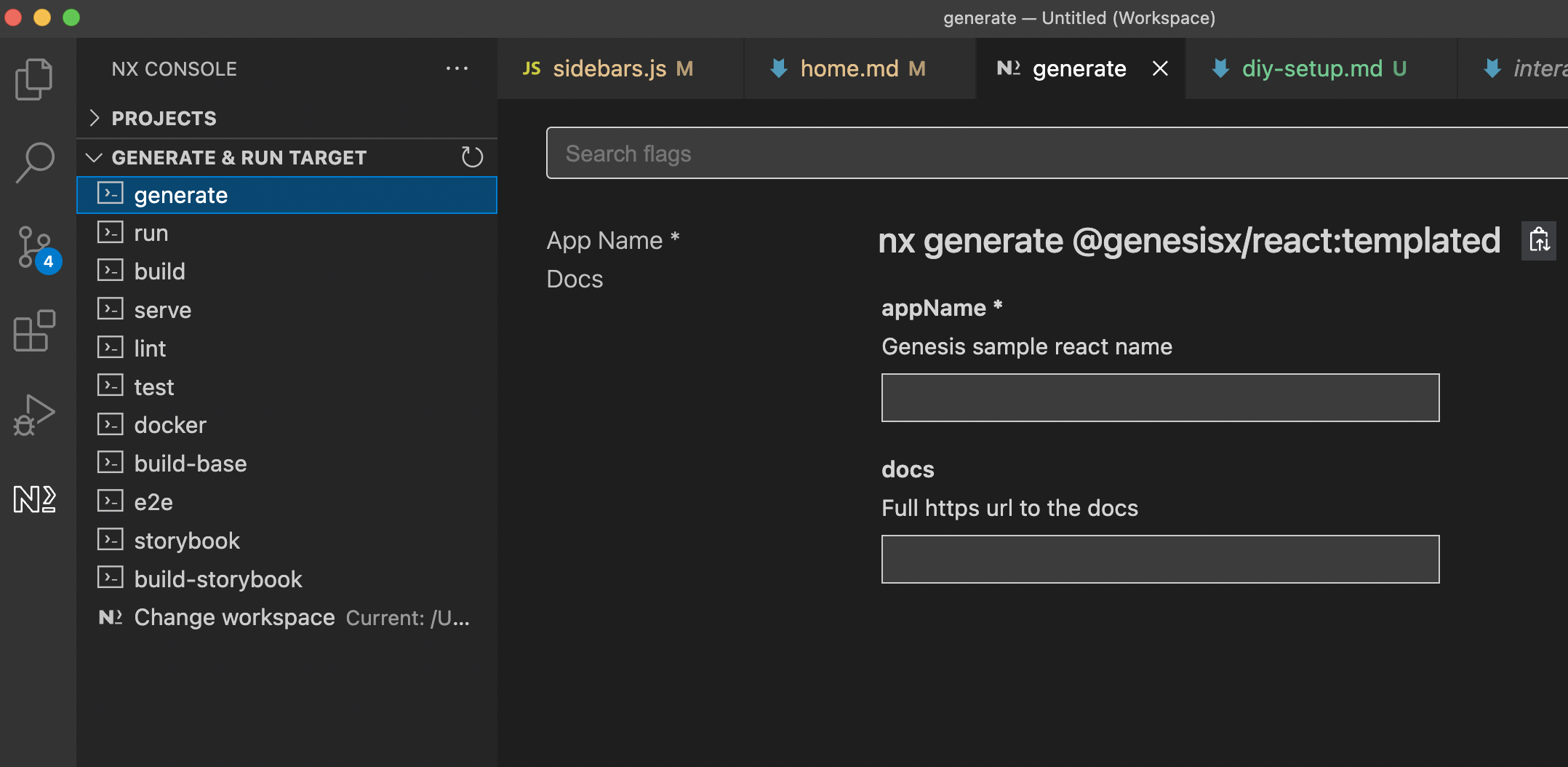Select the lint target
Viewport: 1568px width, 767px height.
point(287,349)
